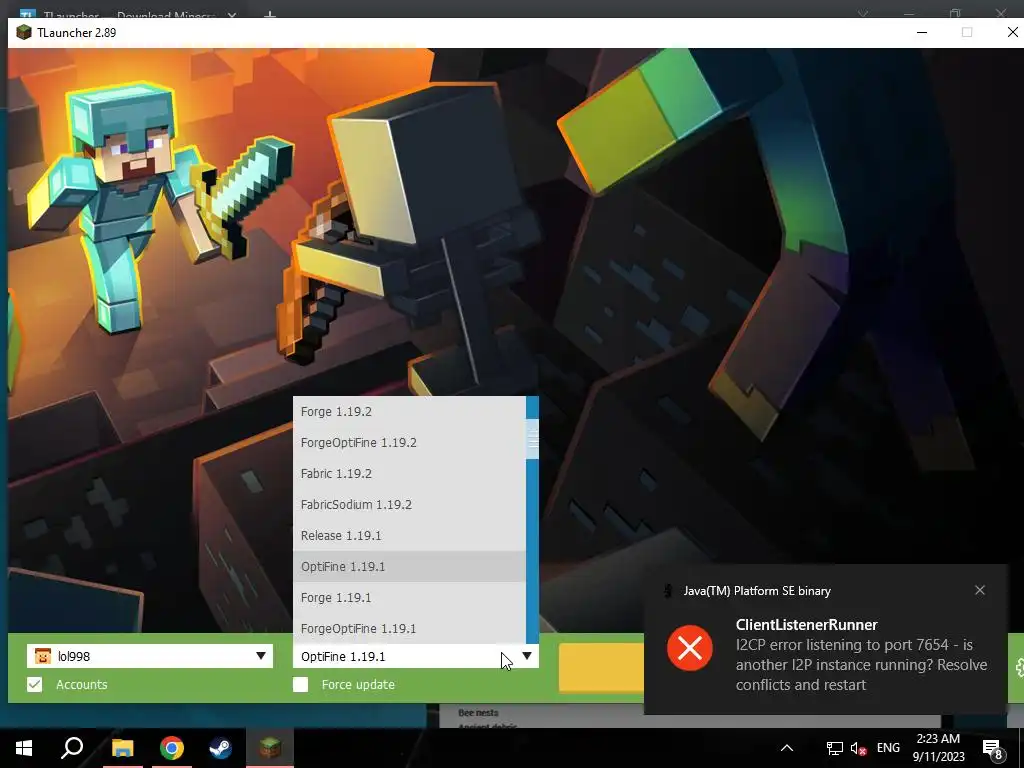
Task: Choose FabricSodium 1.19.2 version
Action: [409, 504]
